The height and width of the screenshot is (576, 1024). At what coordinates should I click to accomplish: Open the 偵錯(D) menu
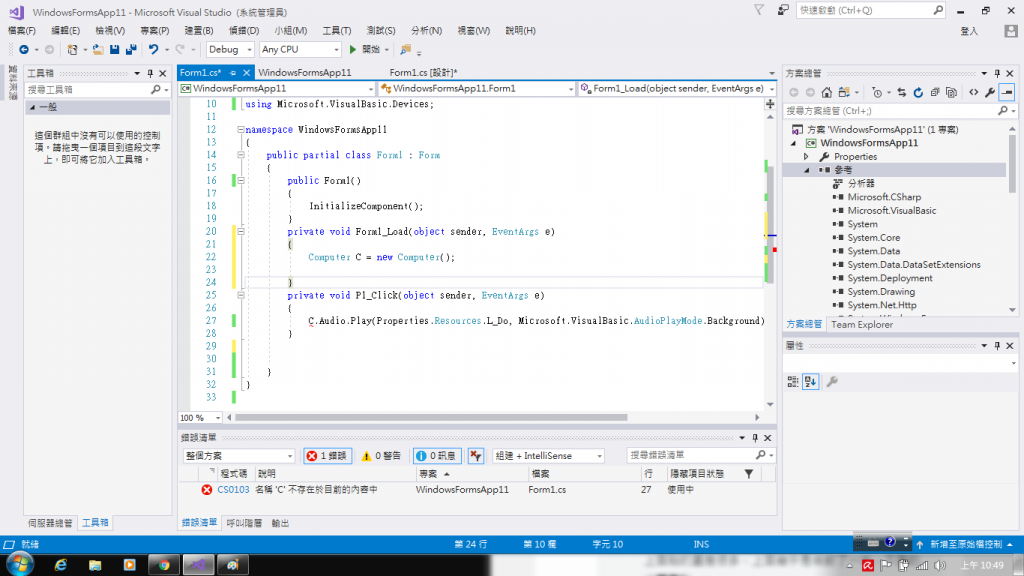(244, 31)
